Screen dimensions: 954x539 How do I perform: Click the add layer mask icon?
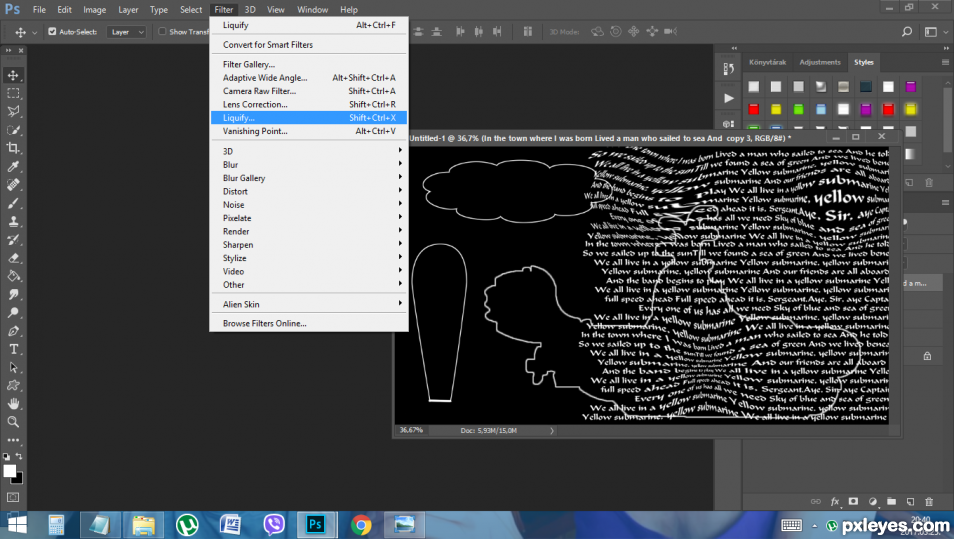click(854, 501)
